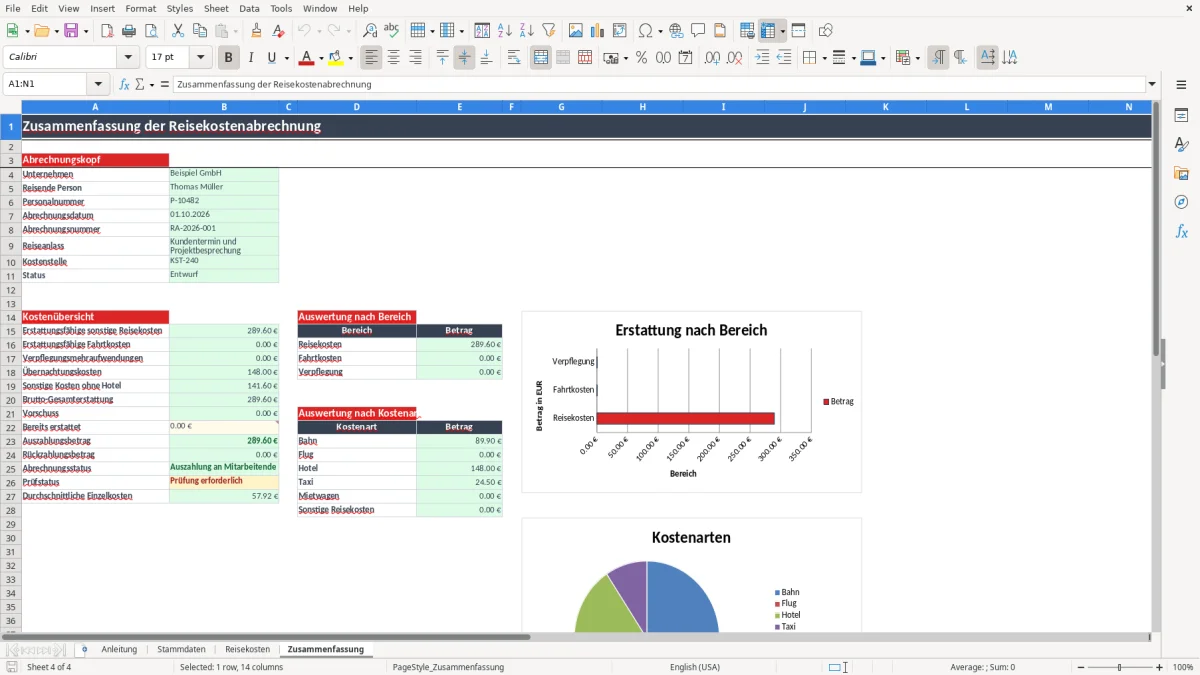Viewport: 1200px width, 675px height.
Task: Open the Background Color dropdown arrow
Action: tap(350, 58)
